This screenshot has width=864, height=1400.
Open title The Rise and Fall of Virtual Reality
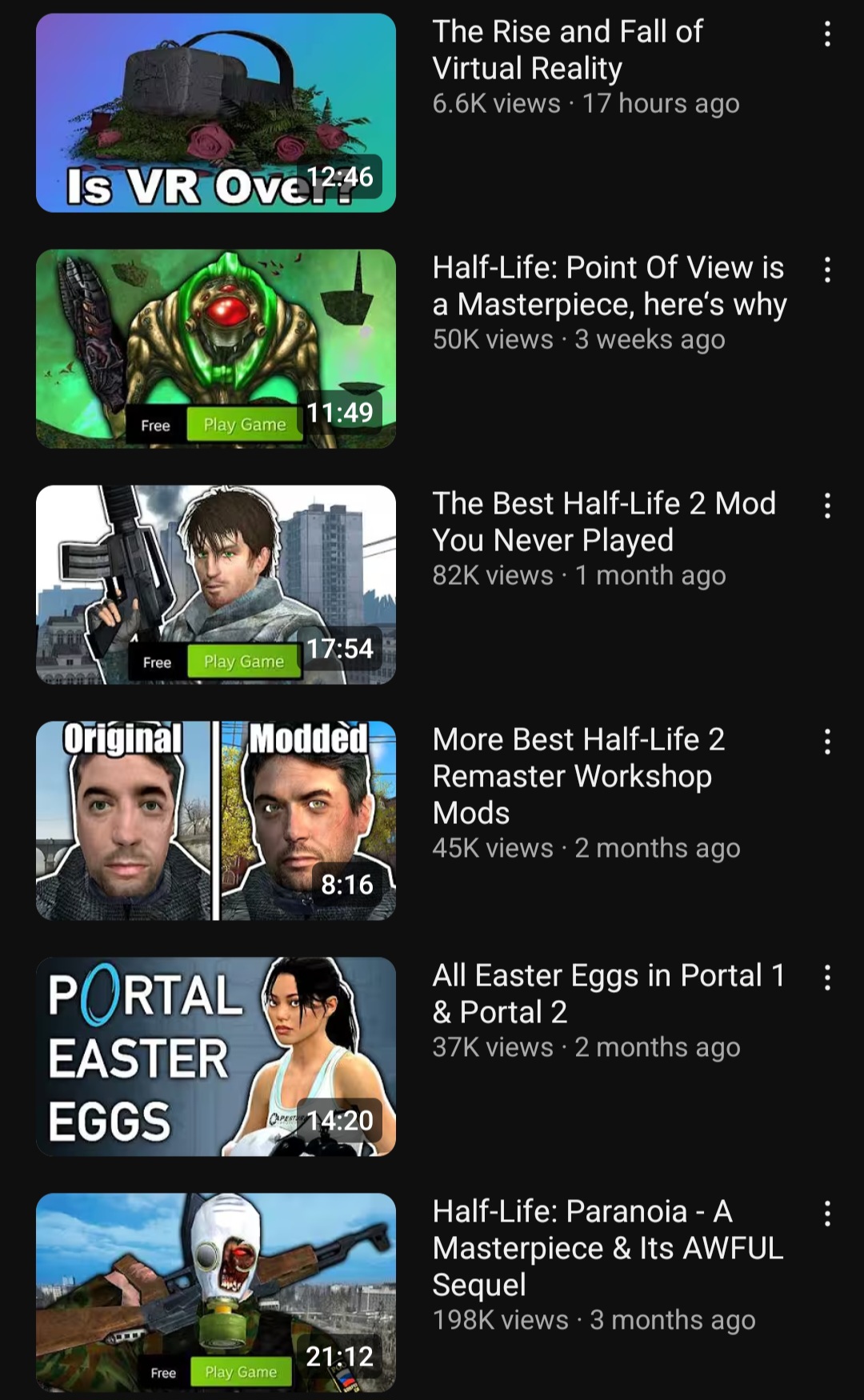tap(568, 50)
